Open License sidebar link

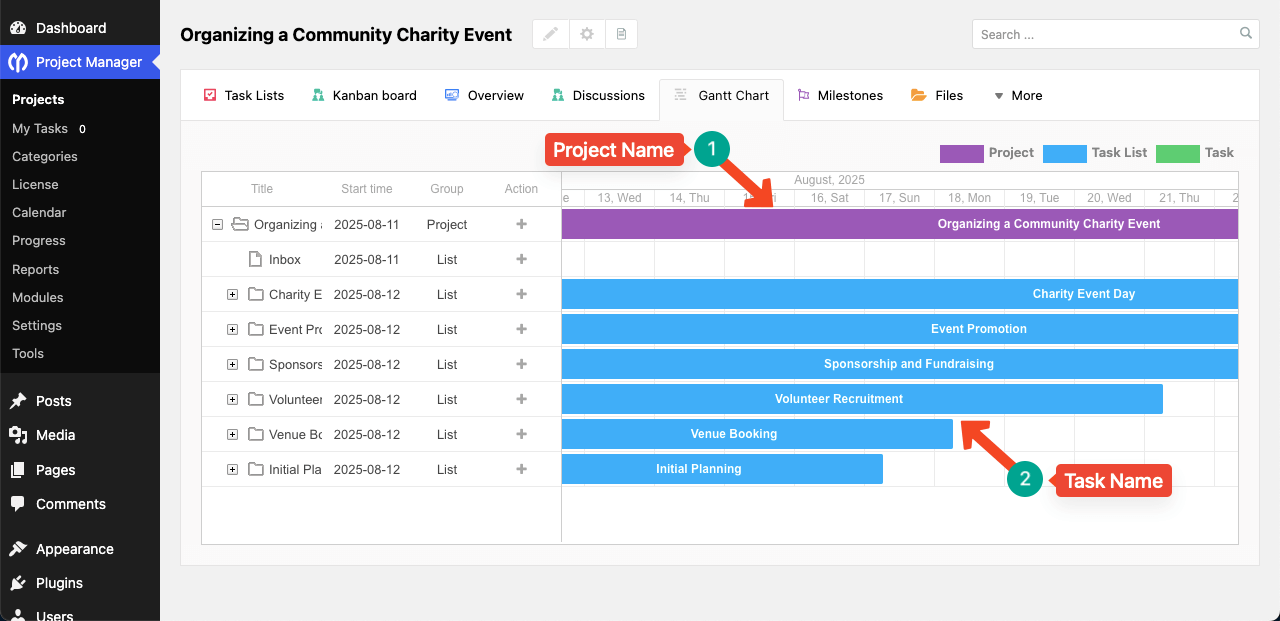[x=35, y=184]
